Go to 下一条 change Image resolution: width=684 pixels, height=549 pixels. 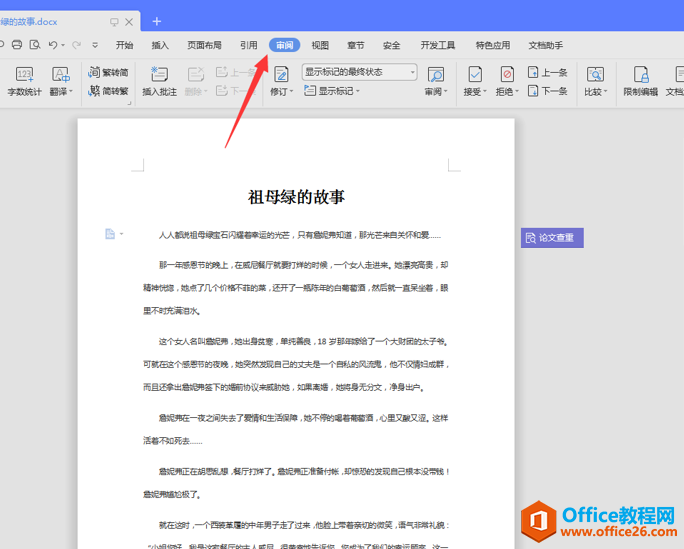coord(547,91)
